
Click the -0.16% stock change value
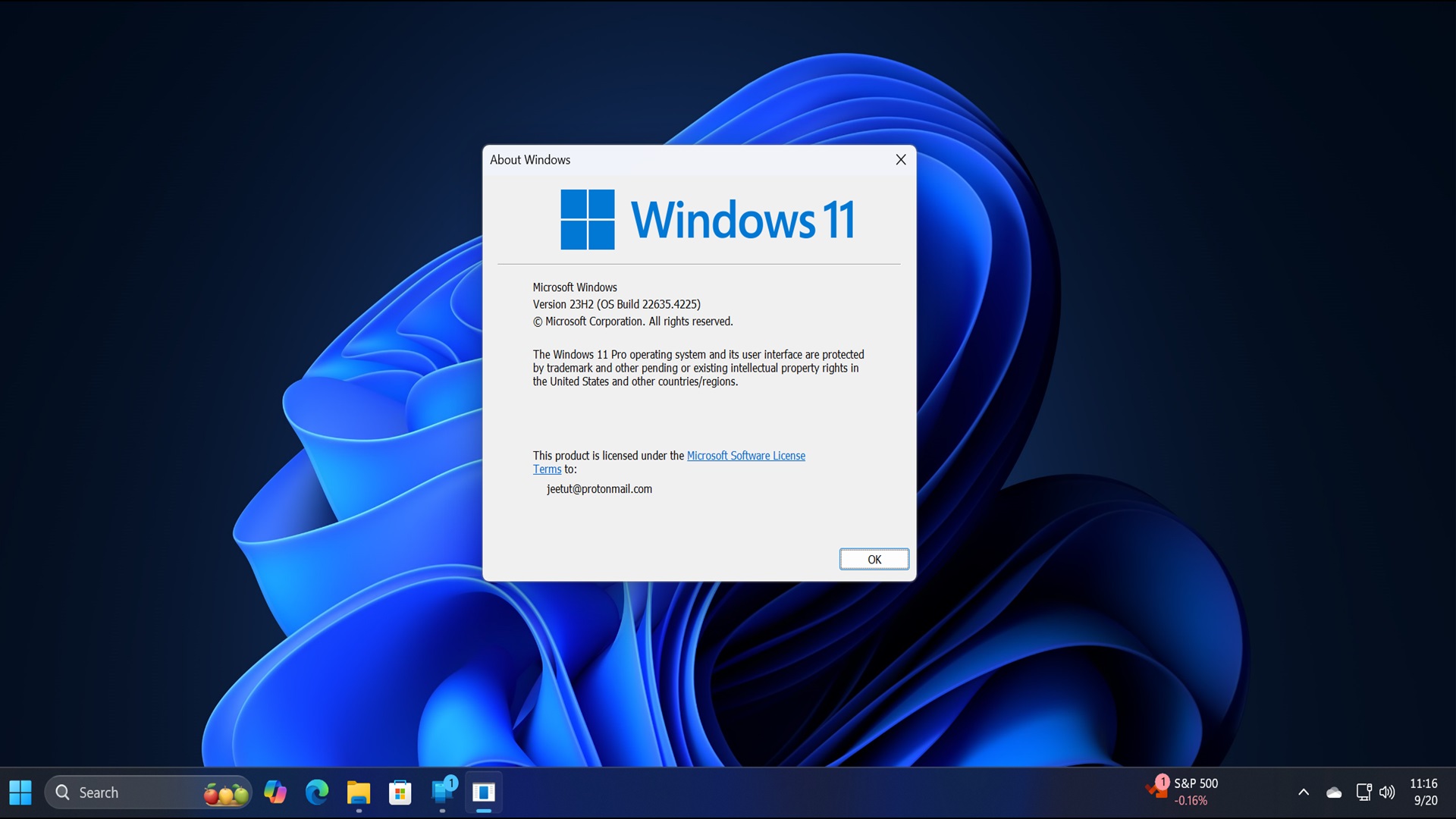click(x=1191, y=801)
